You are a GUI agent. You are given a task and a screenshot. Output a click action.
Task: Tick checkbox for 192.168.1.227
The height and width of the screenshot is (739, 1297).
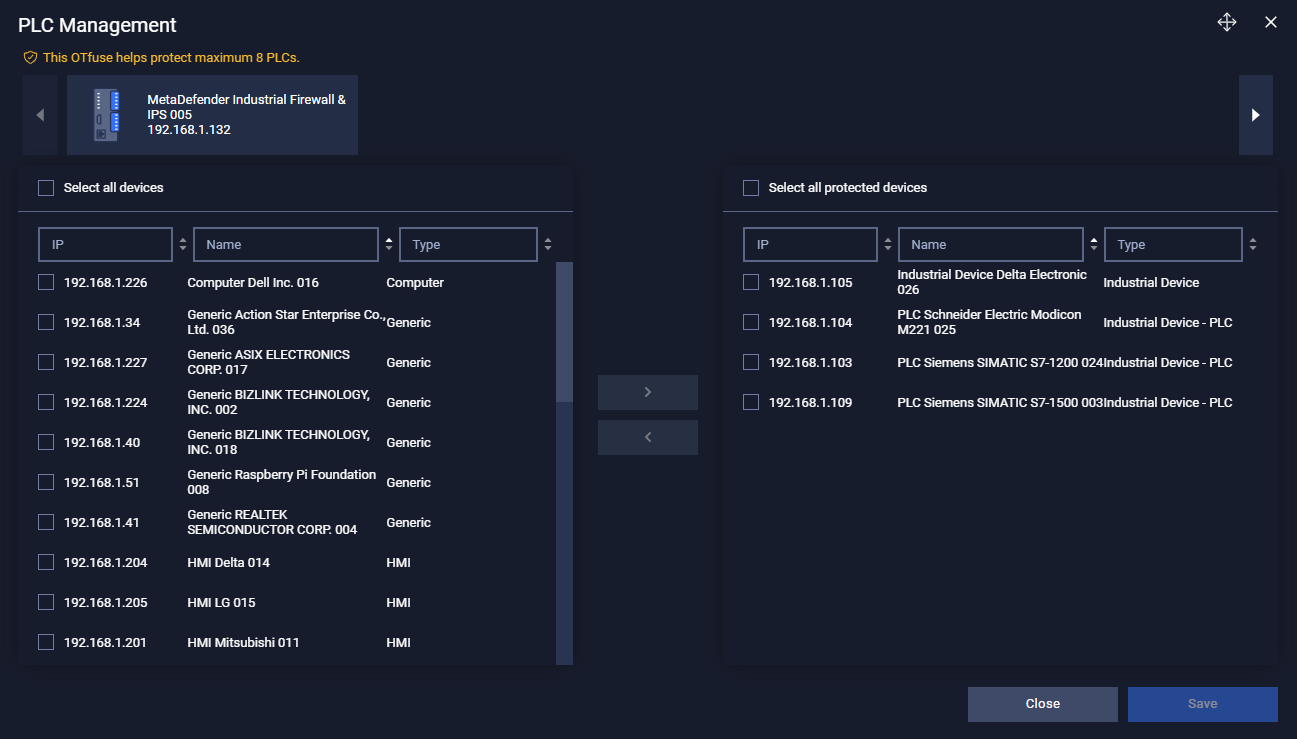(x=46, y=362)
